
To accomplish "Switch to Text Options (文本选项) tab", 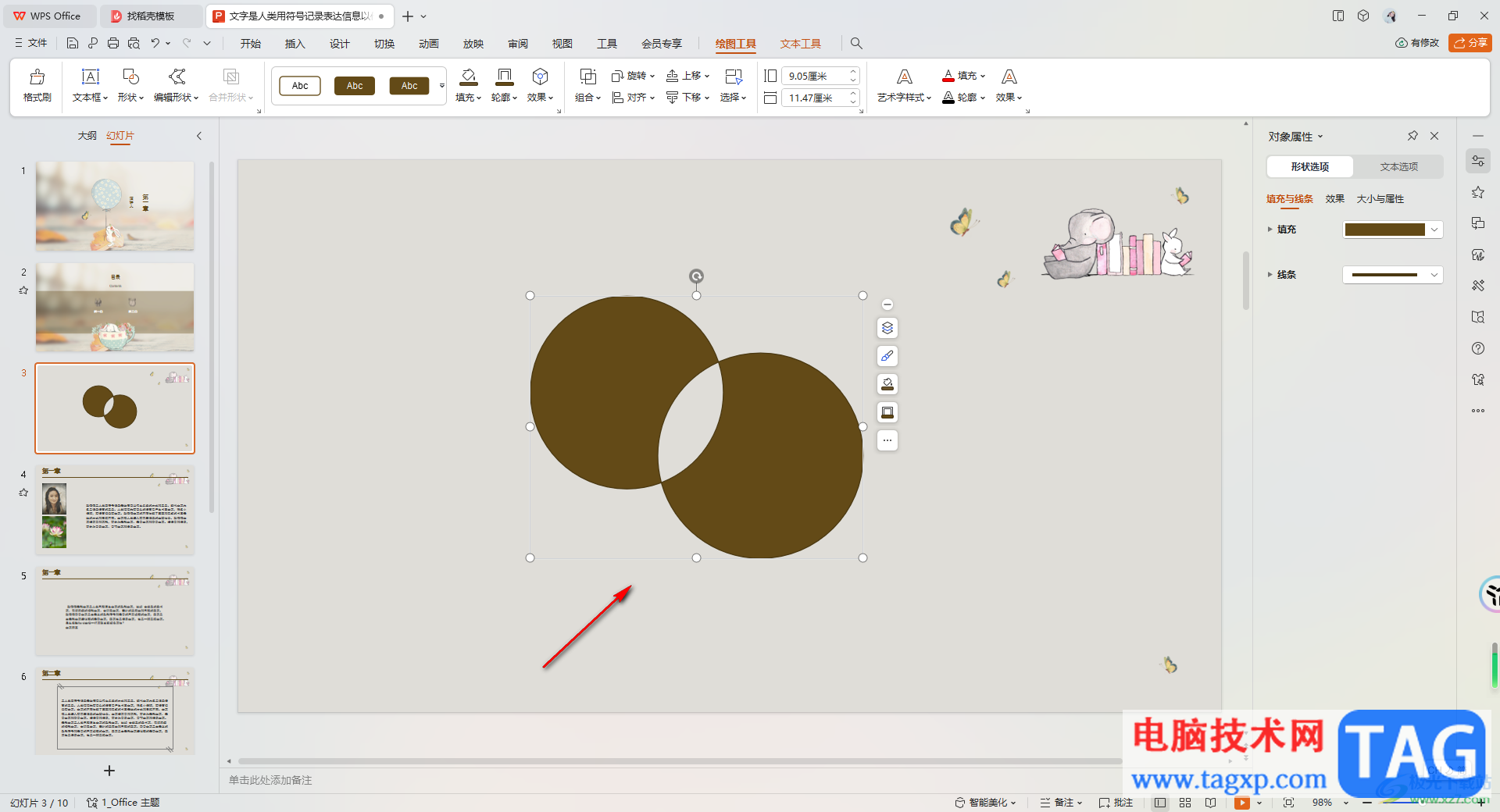I will pos(1398,166).
